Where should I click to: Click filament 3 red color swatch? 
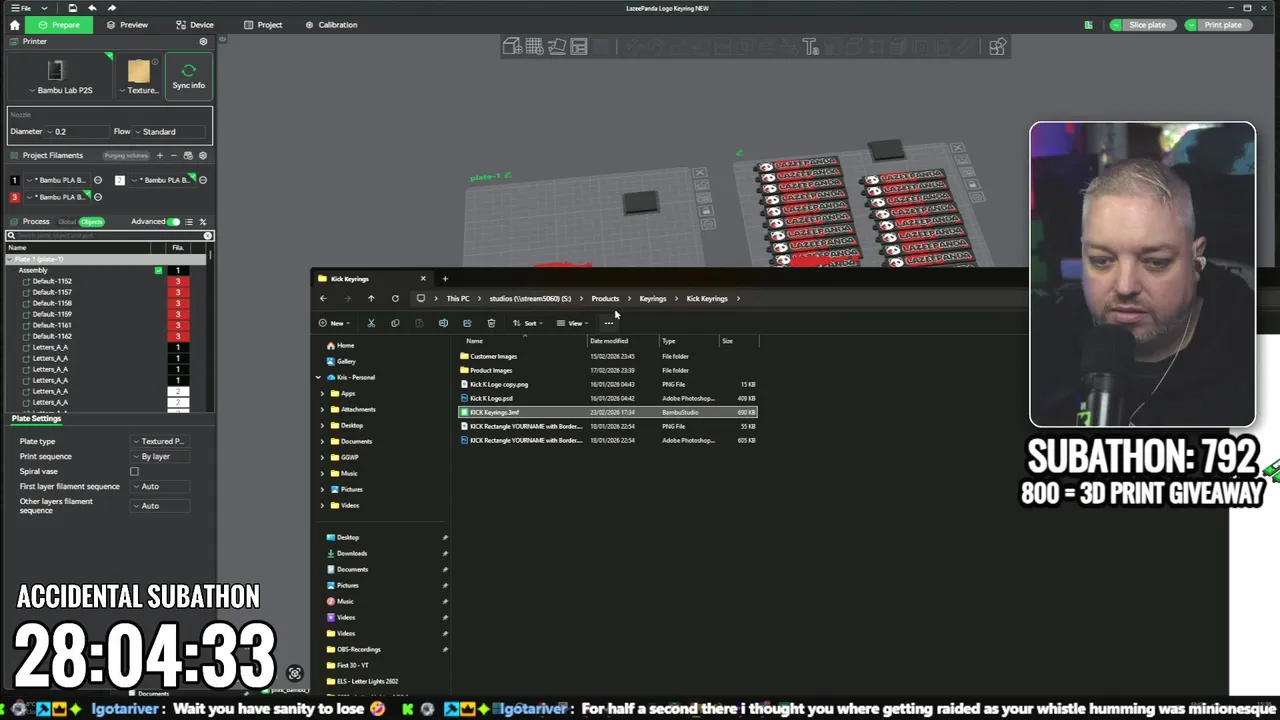tap(14, 197)
